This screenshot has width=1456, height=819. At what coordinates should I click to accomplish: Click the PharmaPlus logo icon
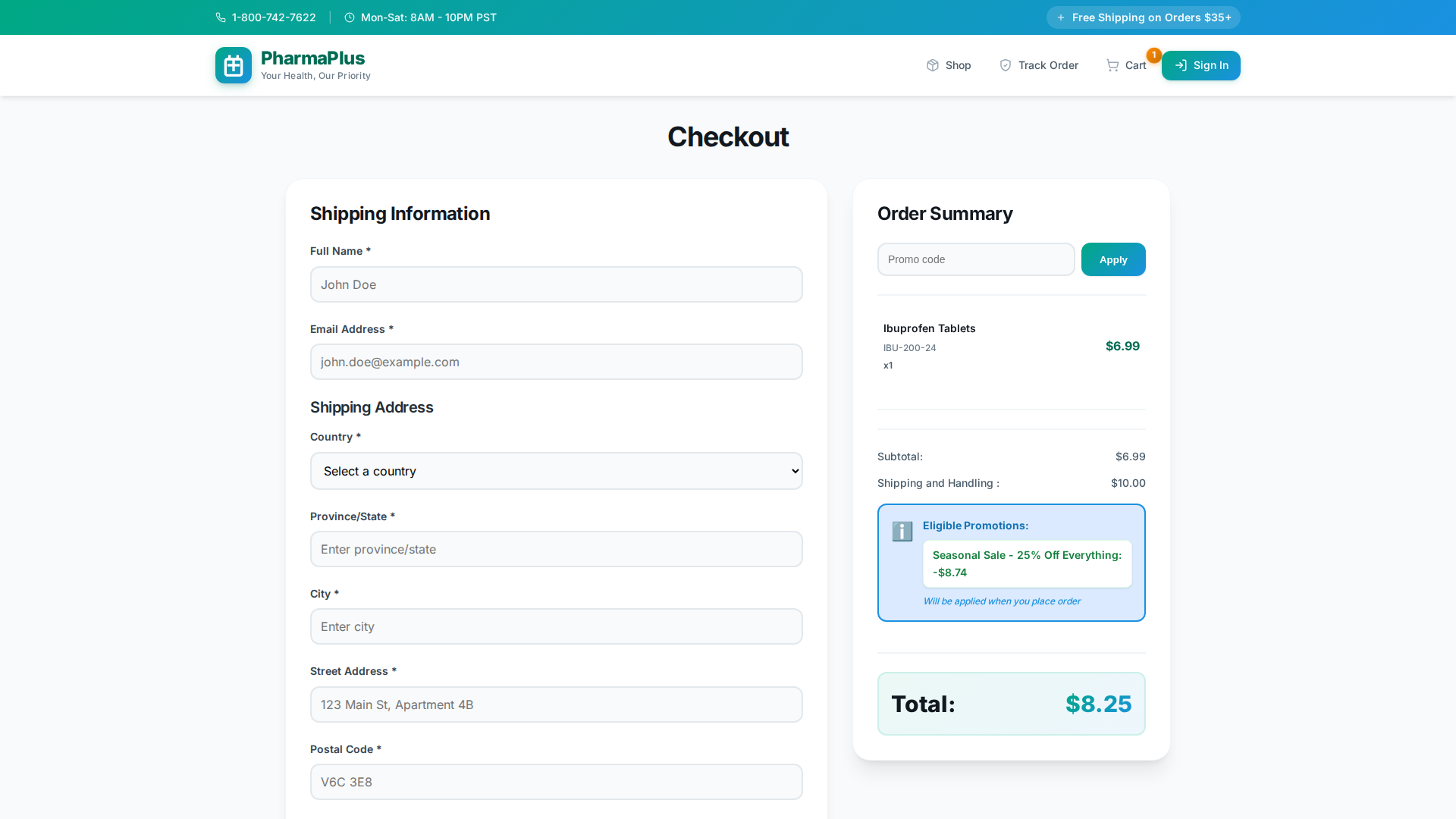[233, 65]
